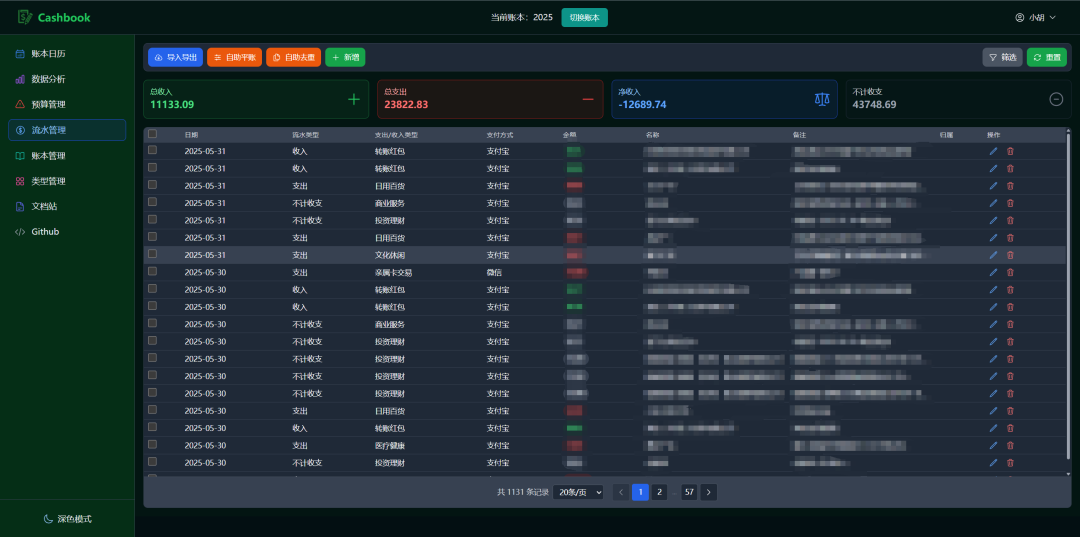This screenshot has height=537, width=1080.
Task: Click the red minus icon in 总支出 card
Action: pyautogui.click(x=588, y=99)
